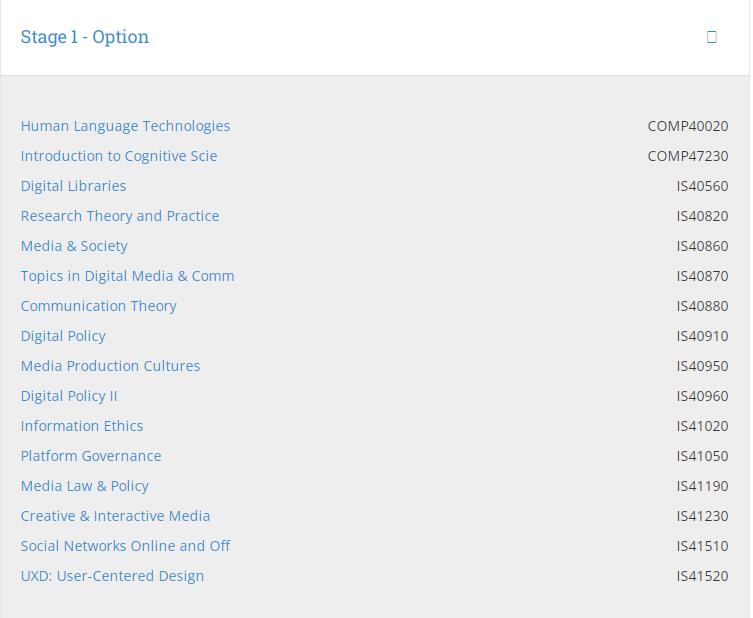Click module code IS41520
This screenshot has width=753, height=618.
(702, 576)
